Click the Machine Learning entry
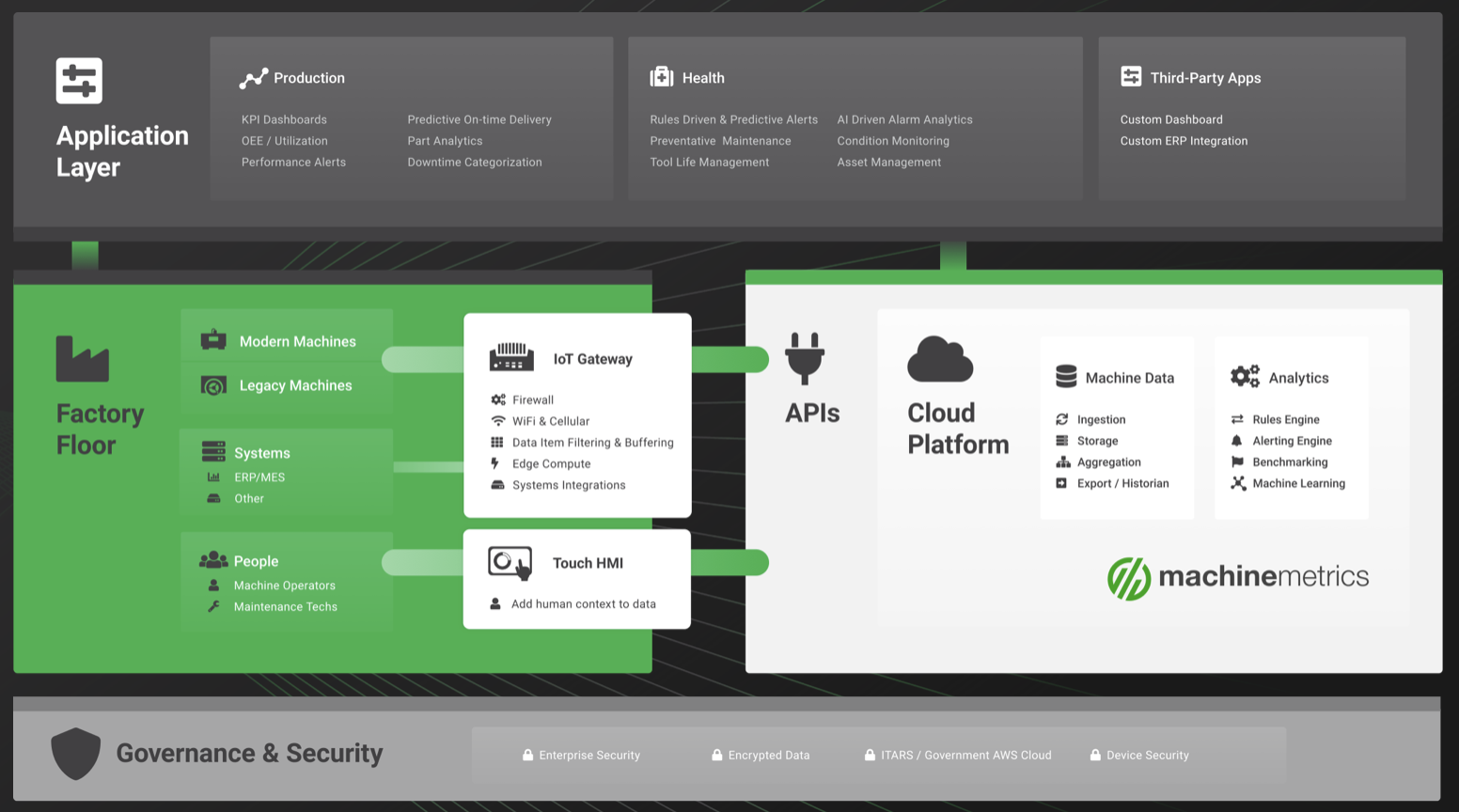This screenshot has width=1459, height=812. tap(1298, 483)
